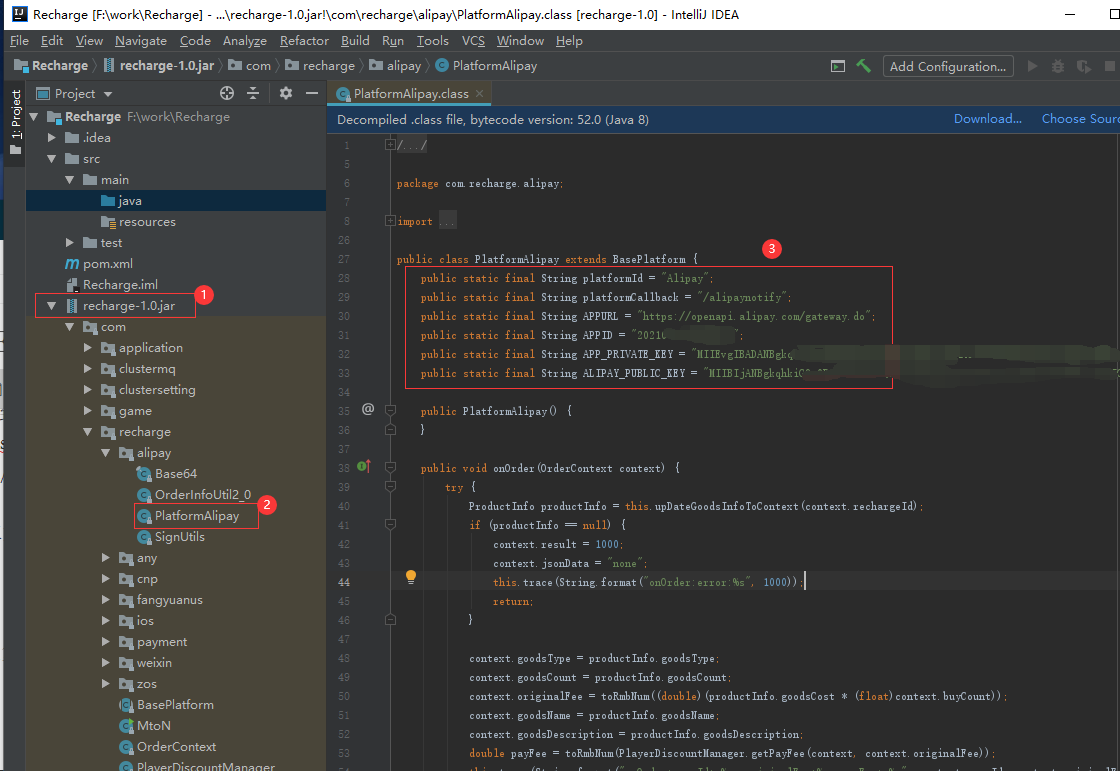The image size is (1120, 771).
Task: Select SignUtils class in project tree
Action: point(179,537)
